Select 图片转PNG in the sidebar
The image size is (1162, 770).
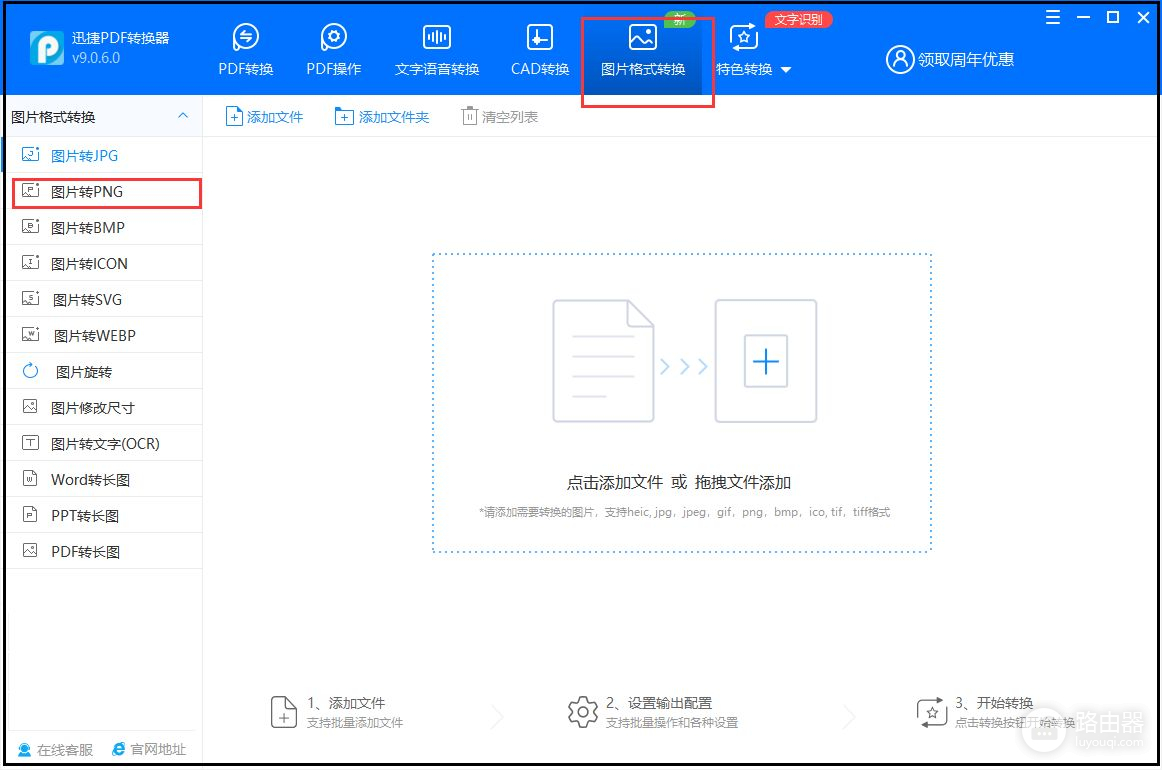pyautogui.click(x=87, y=192)
